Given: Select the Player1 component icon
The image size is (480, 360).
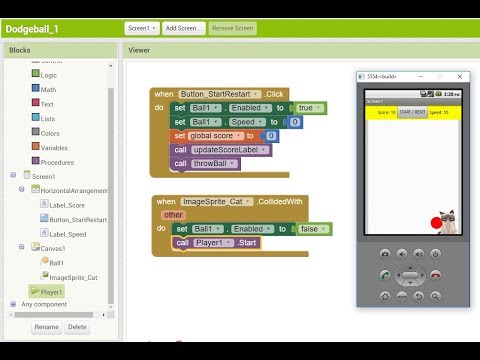Looking at the screenshot, I should 35,291.
